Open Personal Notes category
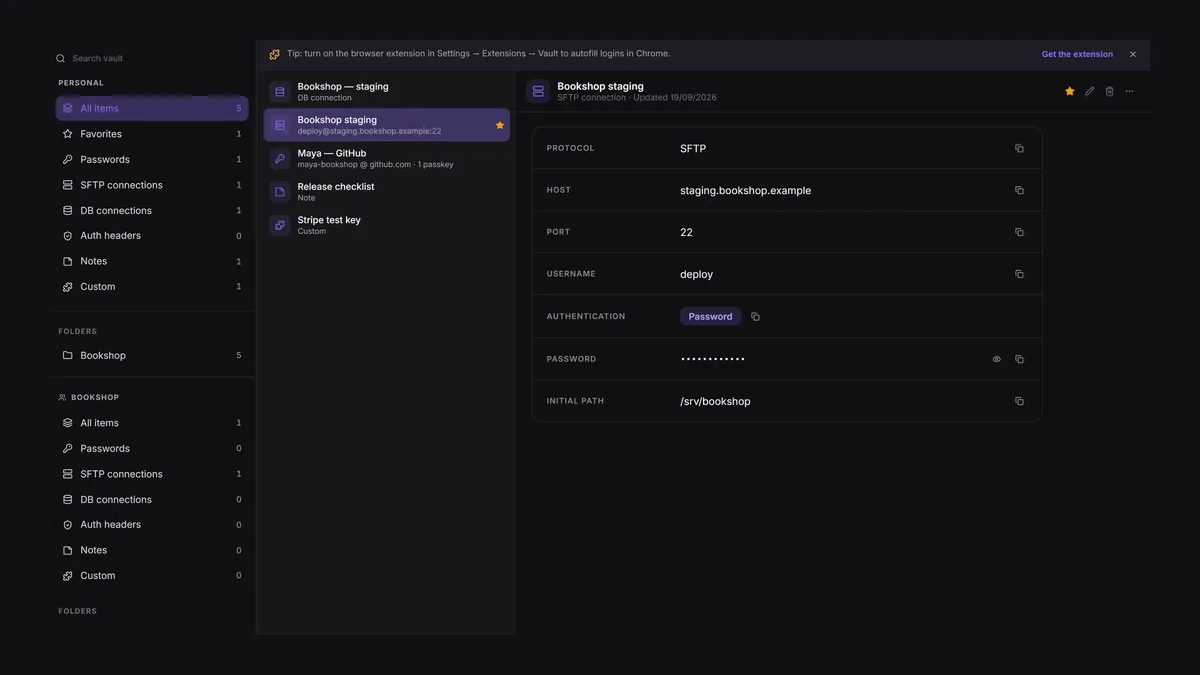1200x675 pixels. tap(152, 261)
